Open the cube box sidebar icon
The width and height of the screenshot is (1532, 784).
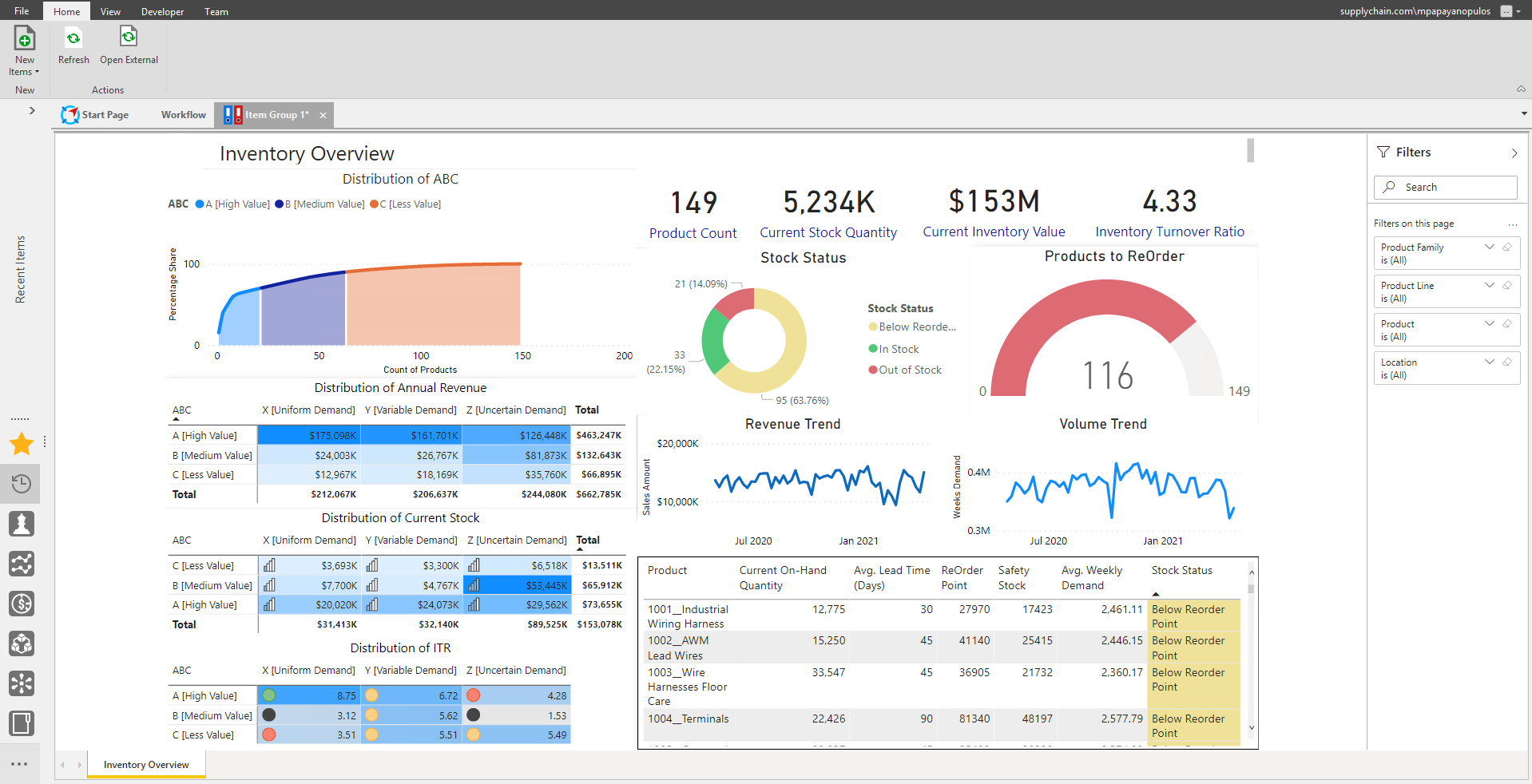22,643
